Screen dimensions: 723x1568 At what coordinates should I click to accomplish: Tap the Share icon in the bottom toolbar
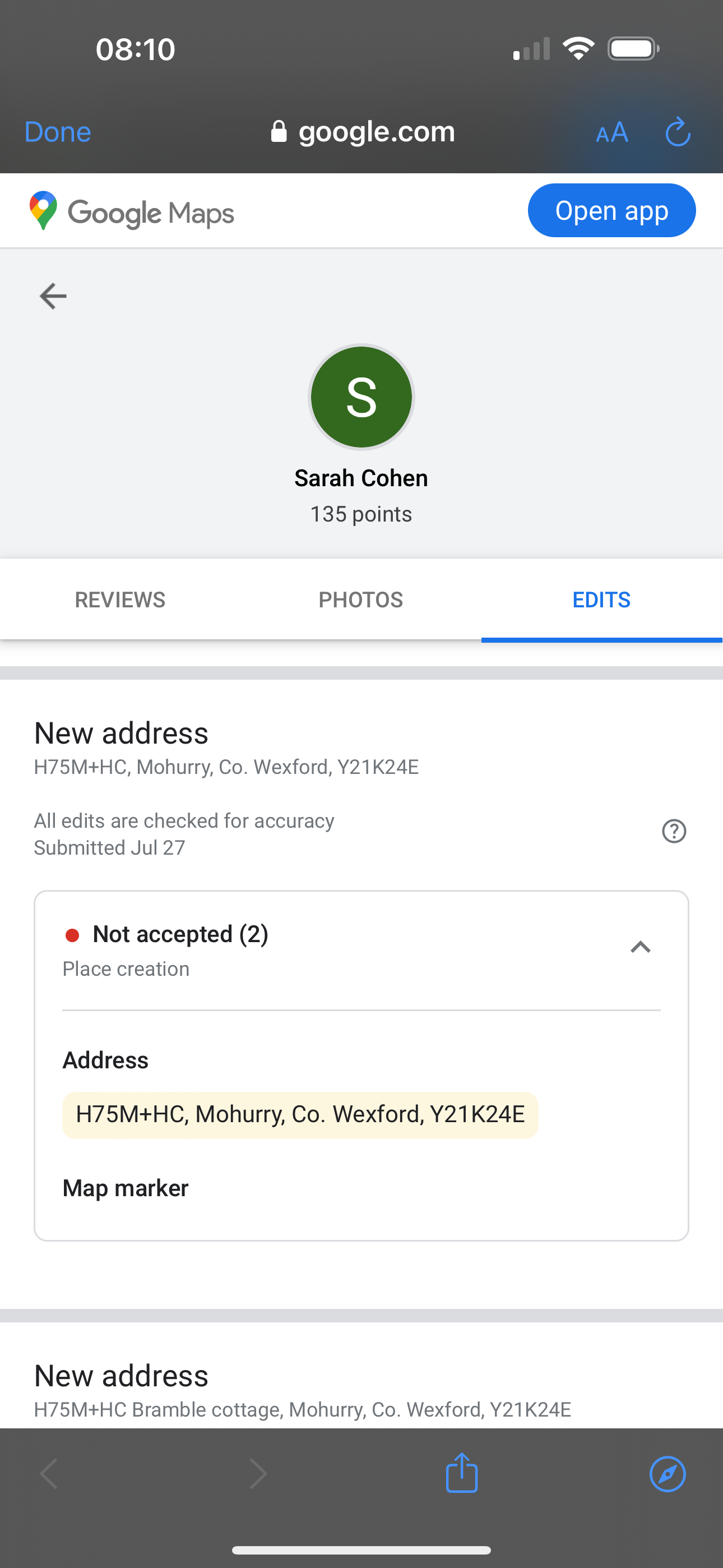(462, 1473)
